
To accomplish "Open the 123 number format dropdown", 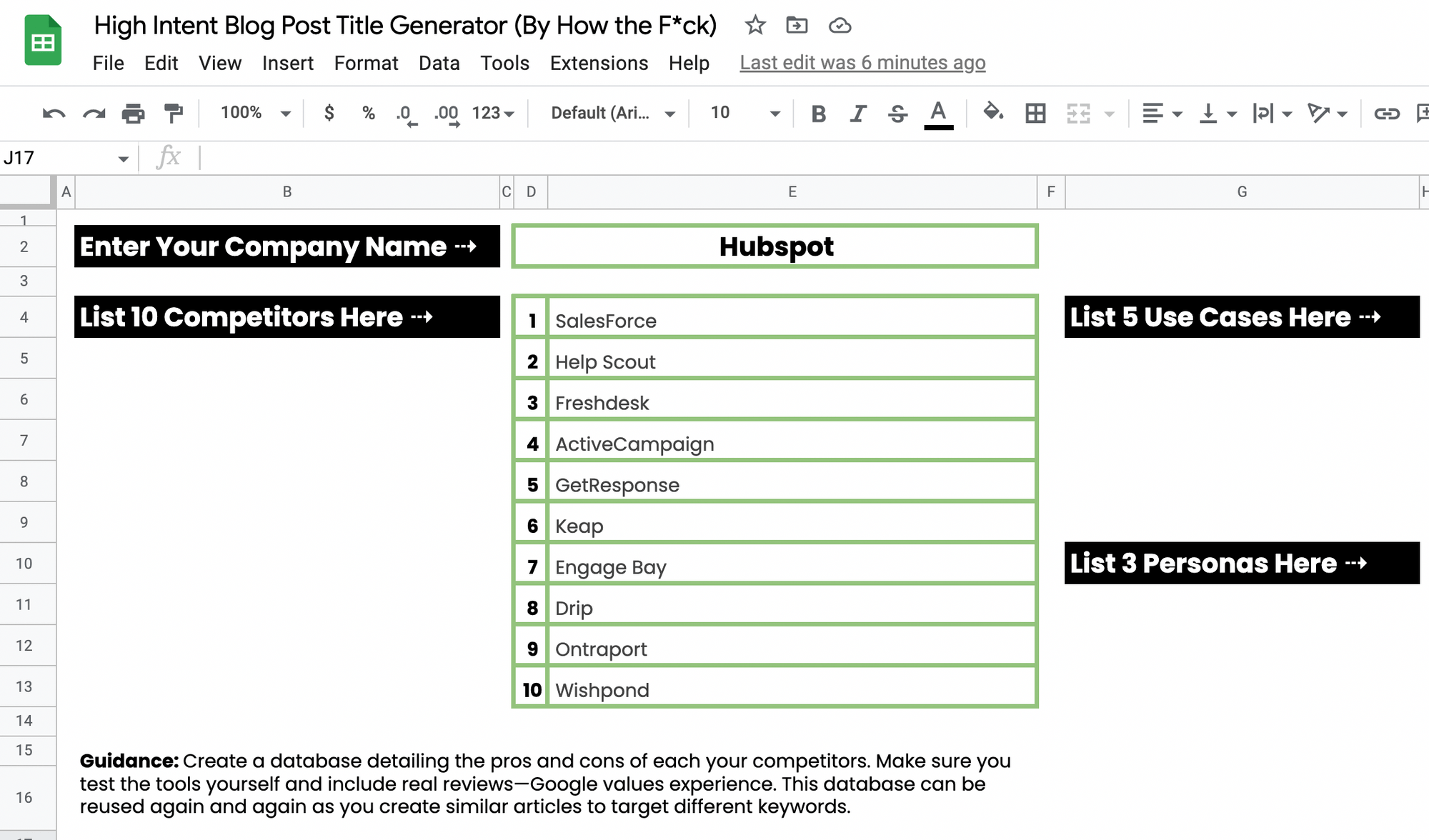I will (x=493, y=113).
